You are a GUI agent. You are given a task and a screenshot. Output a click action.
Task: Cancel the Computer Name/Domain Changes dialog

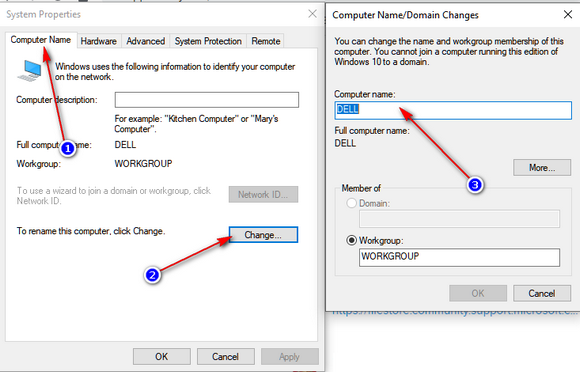click(542, 293)
